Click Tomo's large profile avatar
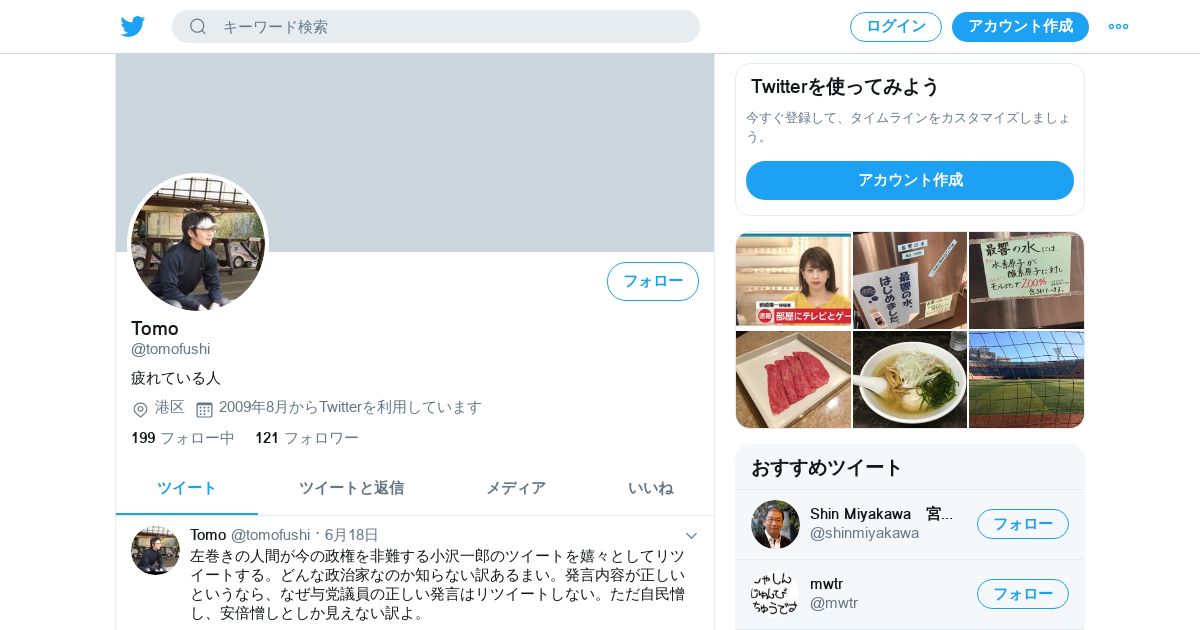 (198, 243)
